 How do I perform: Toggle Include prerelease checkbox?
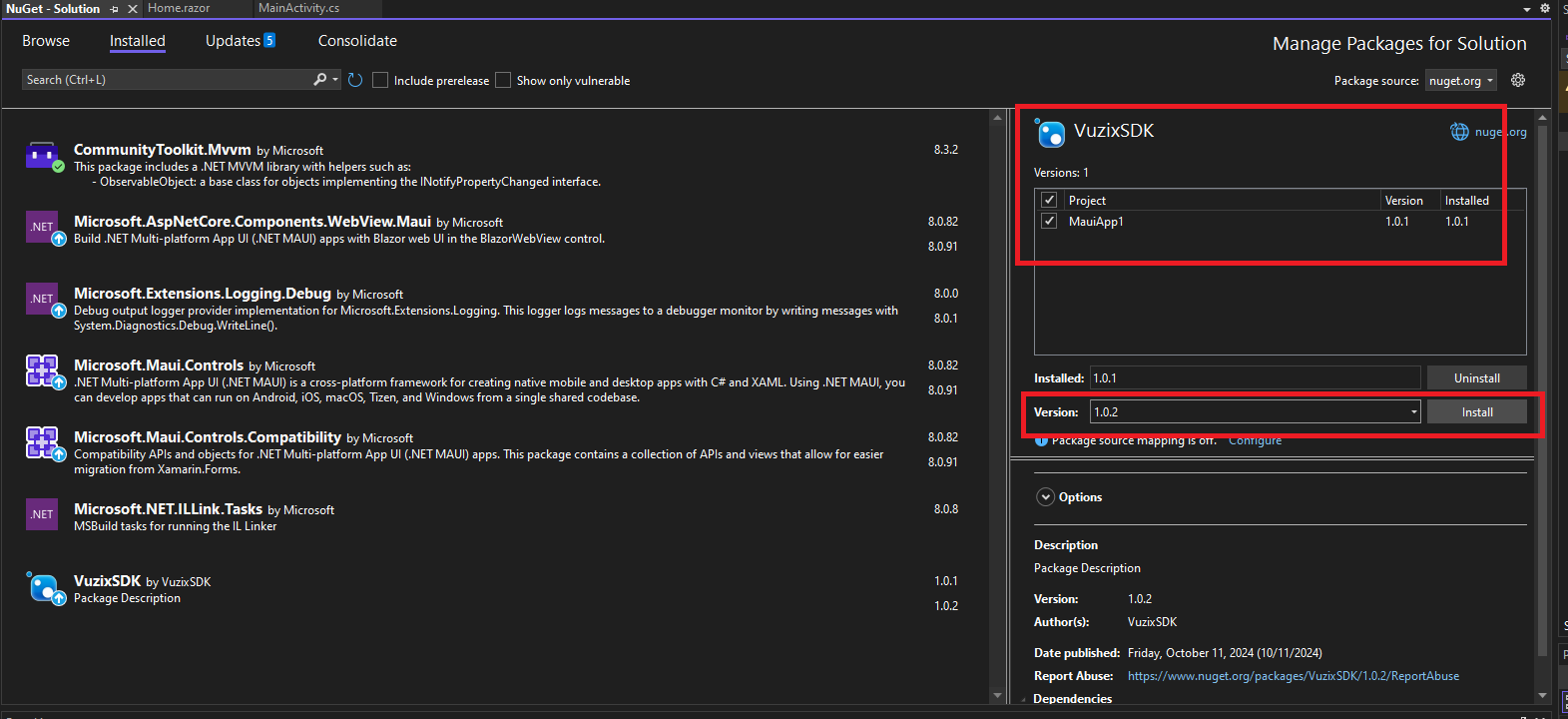pos(380,80)
